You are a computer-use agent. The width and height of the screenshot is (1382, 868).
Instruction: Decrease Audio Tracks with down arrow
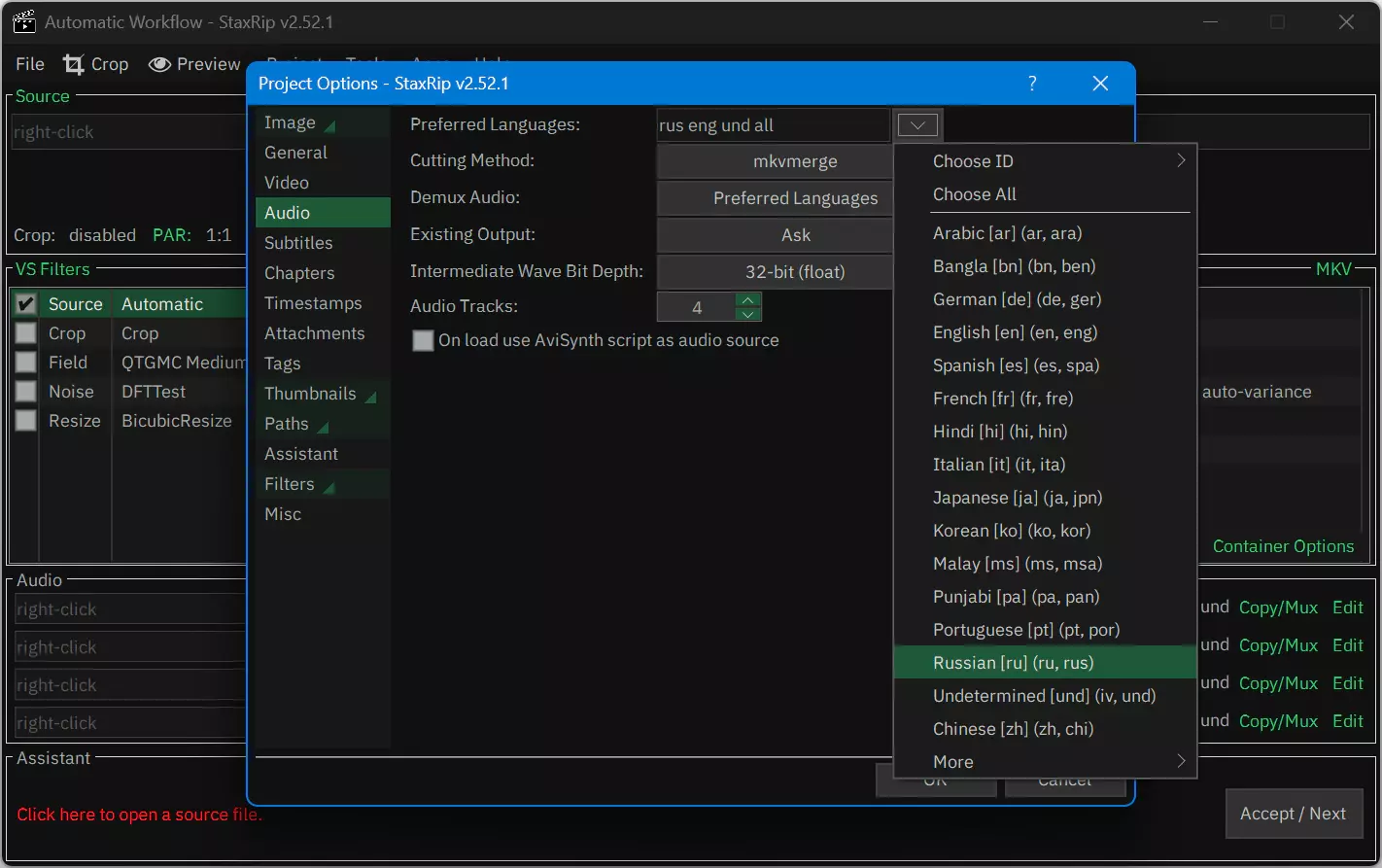click(x=747, y=314)
